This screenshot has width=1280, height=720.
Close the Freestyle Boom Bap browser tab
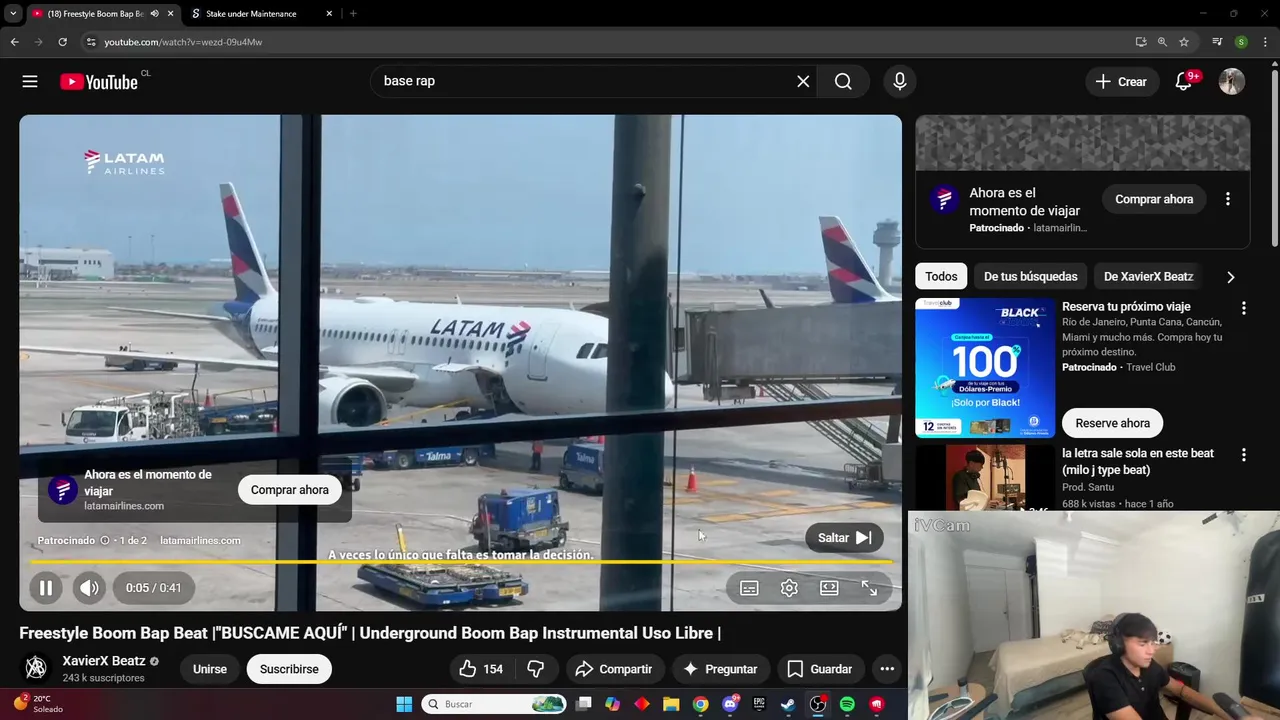click(170, 14)
